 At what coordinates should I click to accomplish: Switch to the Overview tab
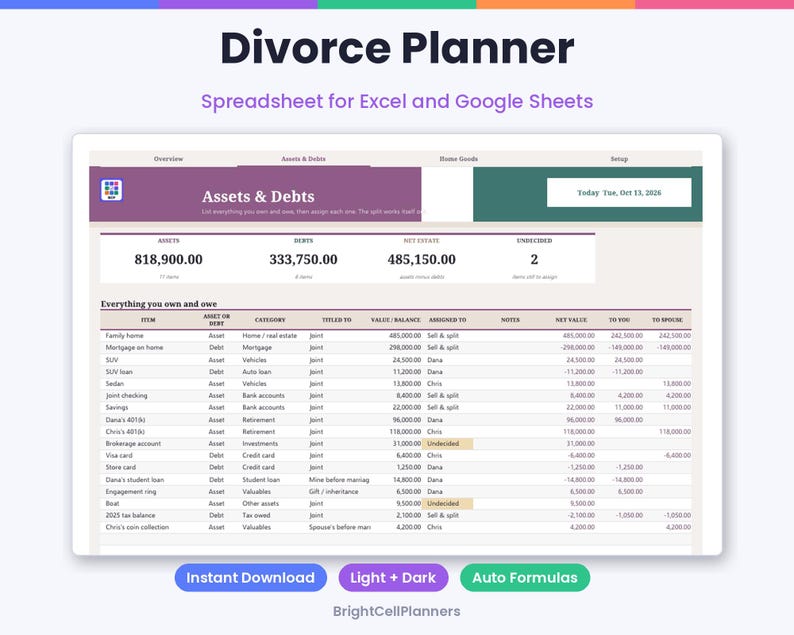tap(168, 159)
